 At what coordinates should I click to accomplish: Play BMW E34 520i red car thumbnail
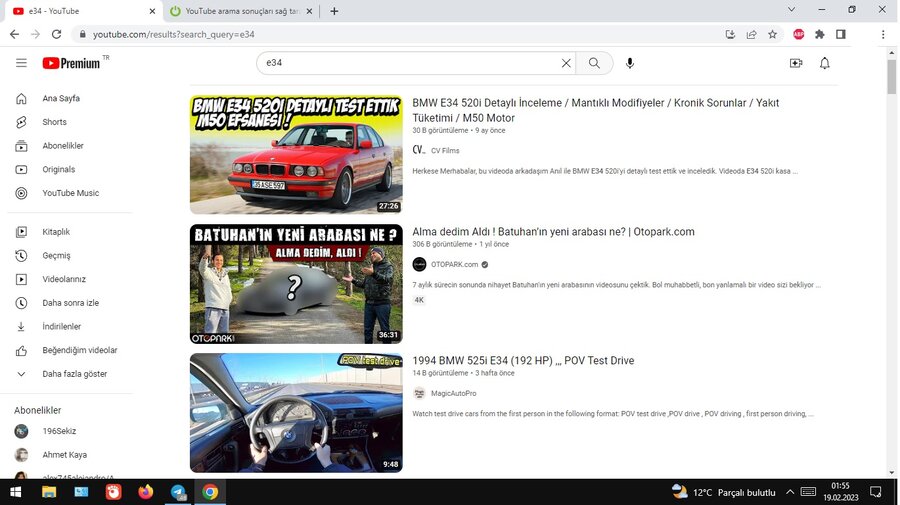coord(296,155)
